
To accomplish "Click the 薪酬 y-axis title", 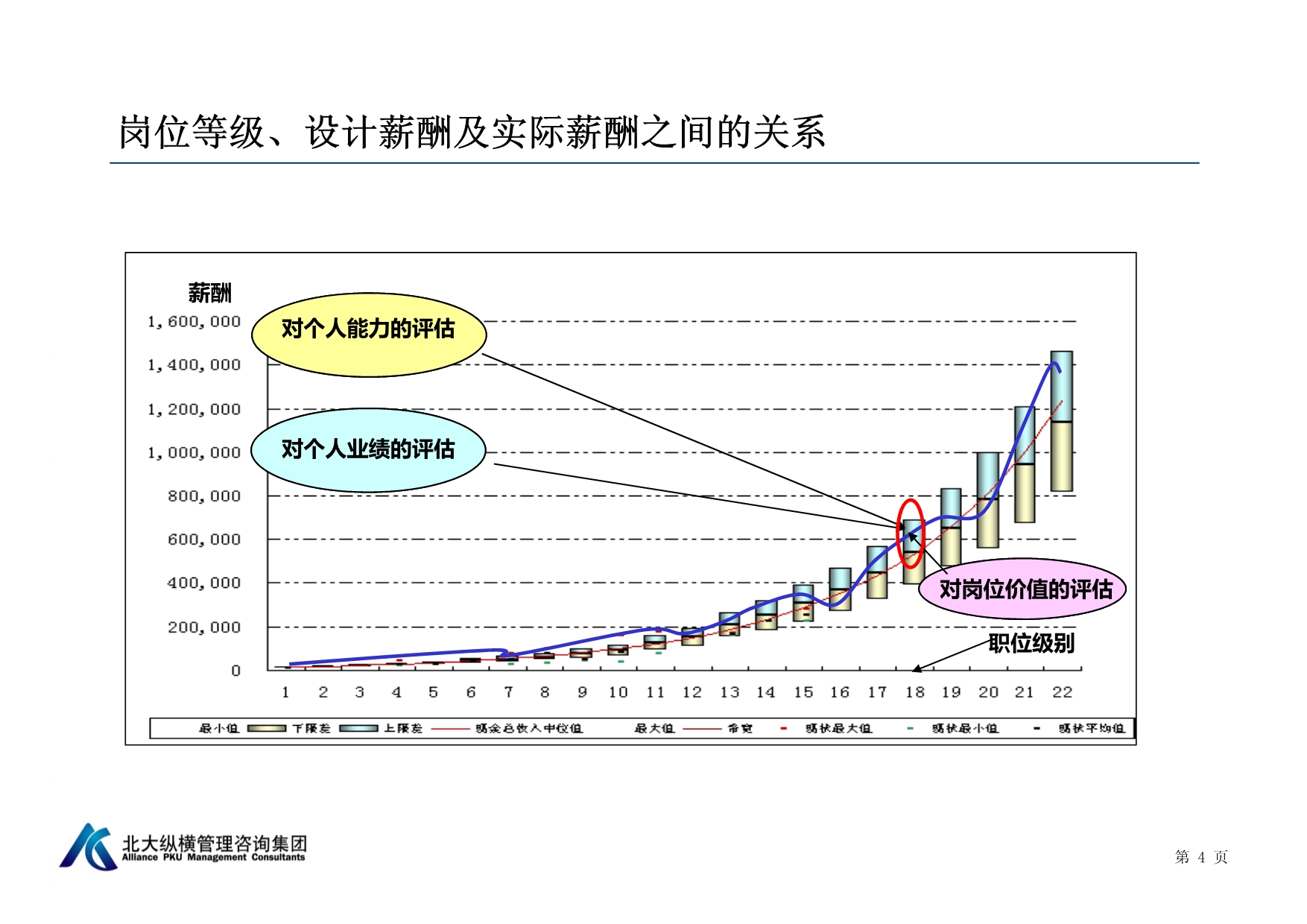I will tap(209, 293).
